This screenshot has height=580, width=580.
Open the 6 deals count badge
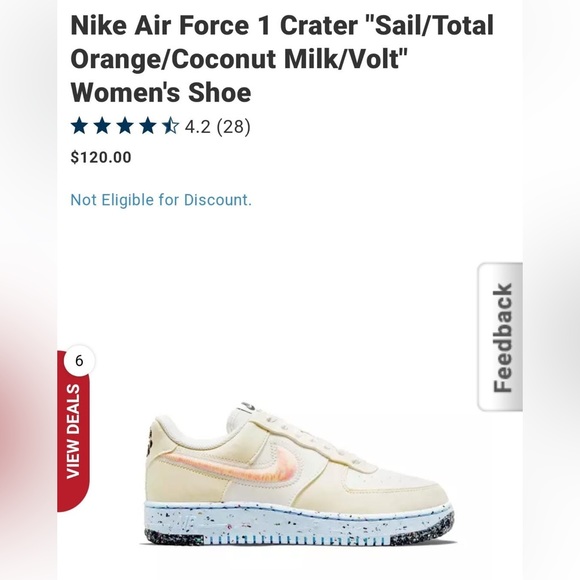pyautogui.click(x=79, y=361)
